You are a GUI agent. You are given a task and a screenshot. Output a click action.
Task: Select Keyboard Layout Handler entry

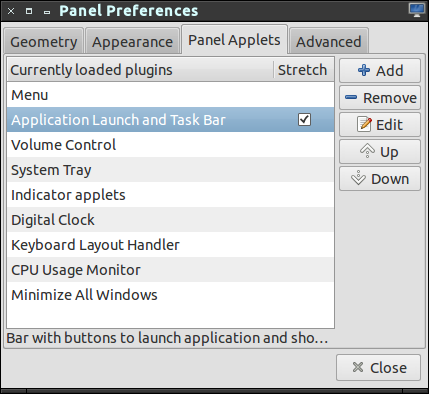click(170, 245)
